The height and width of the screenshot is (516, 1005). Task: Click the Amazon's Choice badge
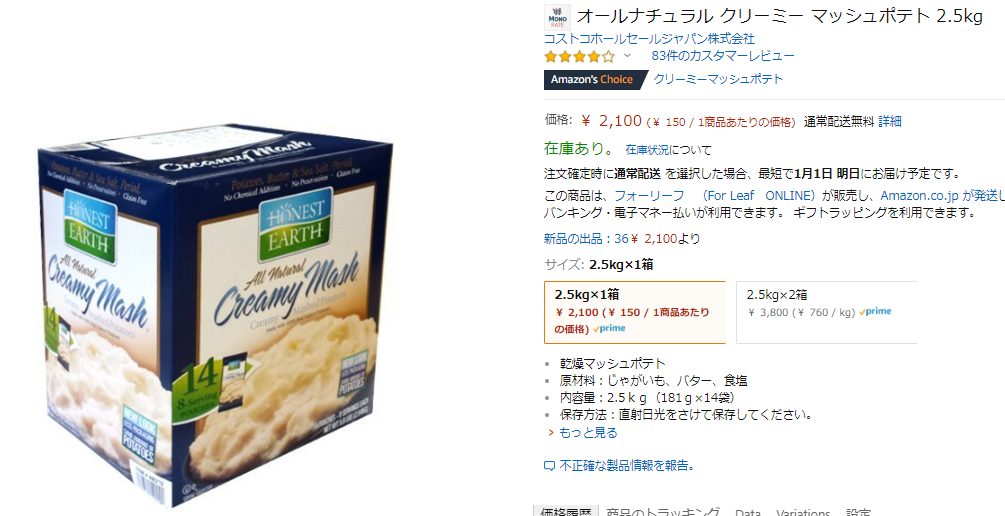pyautogui.click(x=592, y=79)
